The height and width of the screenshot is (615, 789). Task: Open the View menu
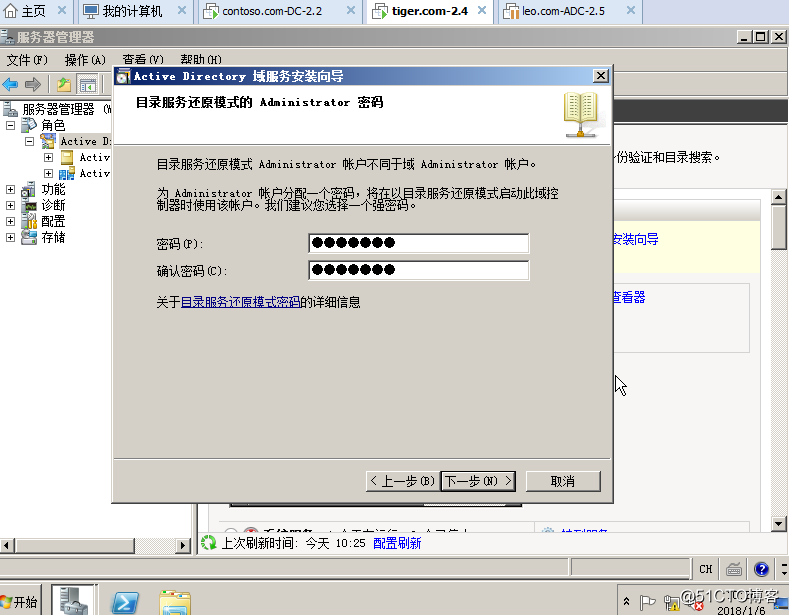point(143,60)
